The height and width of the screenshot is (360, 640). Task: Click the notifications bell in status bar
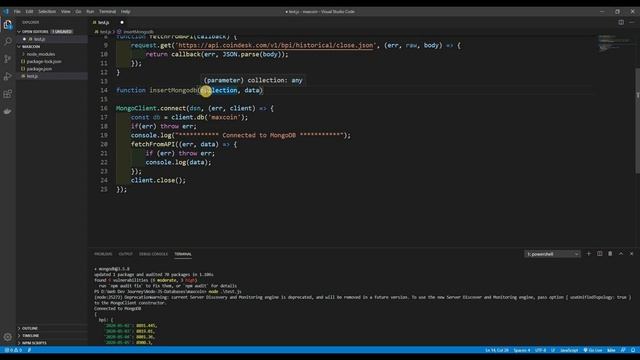(633, 350)
